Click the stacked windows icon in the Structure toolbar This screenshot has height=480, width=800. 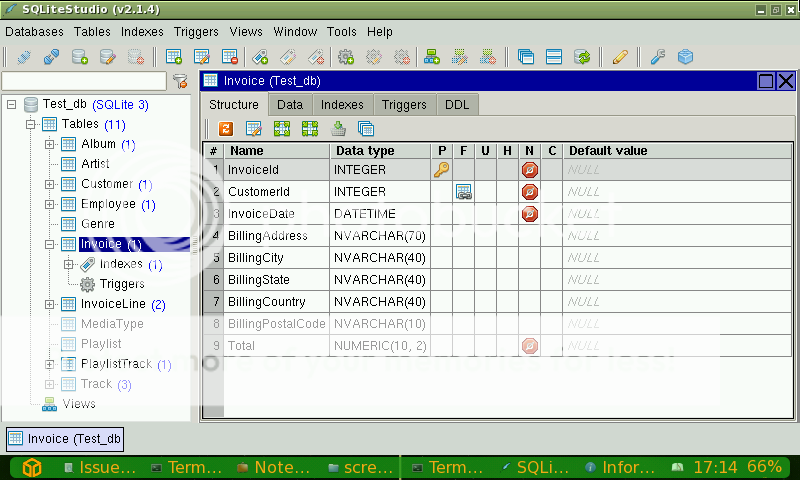pyautogui.click(x=366, y=129)
